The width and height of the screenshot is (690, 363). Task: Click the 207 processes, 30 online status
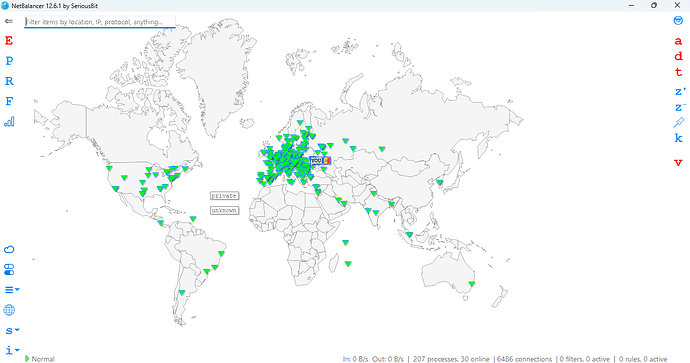(x=451, y=359)
